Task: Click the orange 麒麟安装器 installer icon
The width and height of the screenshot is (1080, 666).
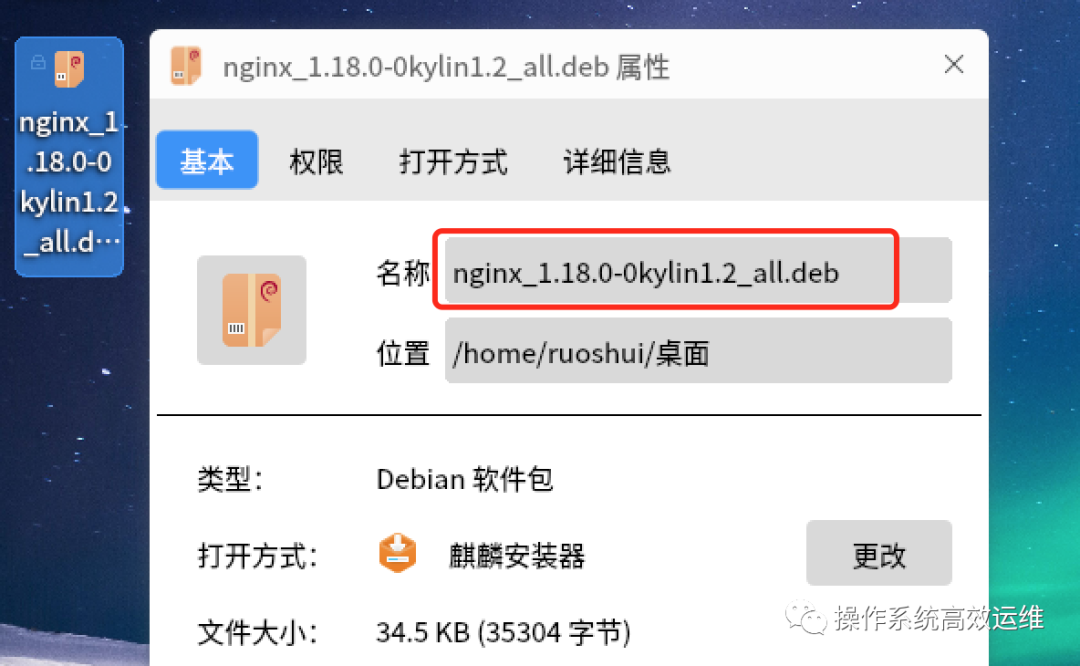Action: click(397, 553)
